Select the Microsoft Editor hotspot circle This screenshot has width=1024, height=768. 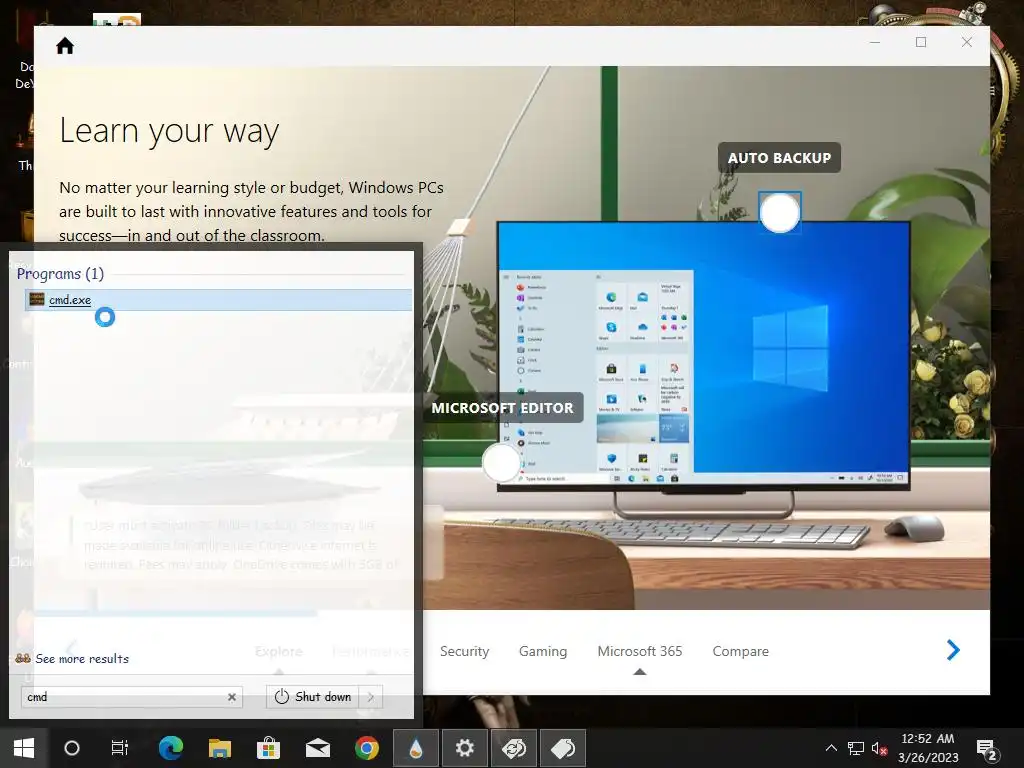pos(501,462)
